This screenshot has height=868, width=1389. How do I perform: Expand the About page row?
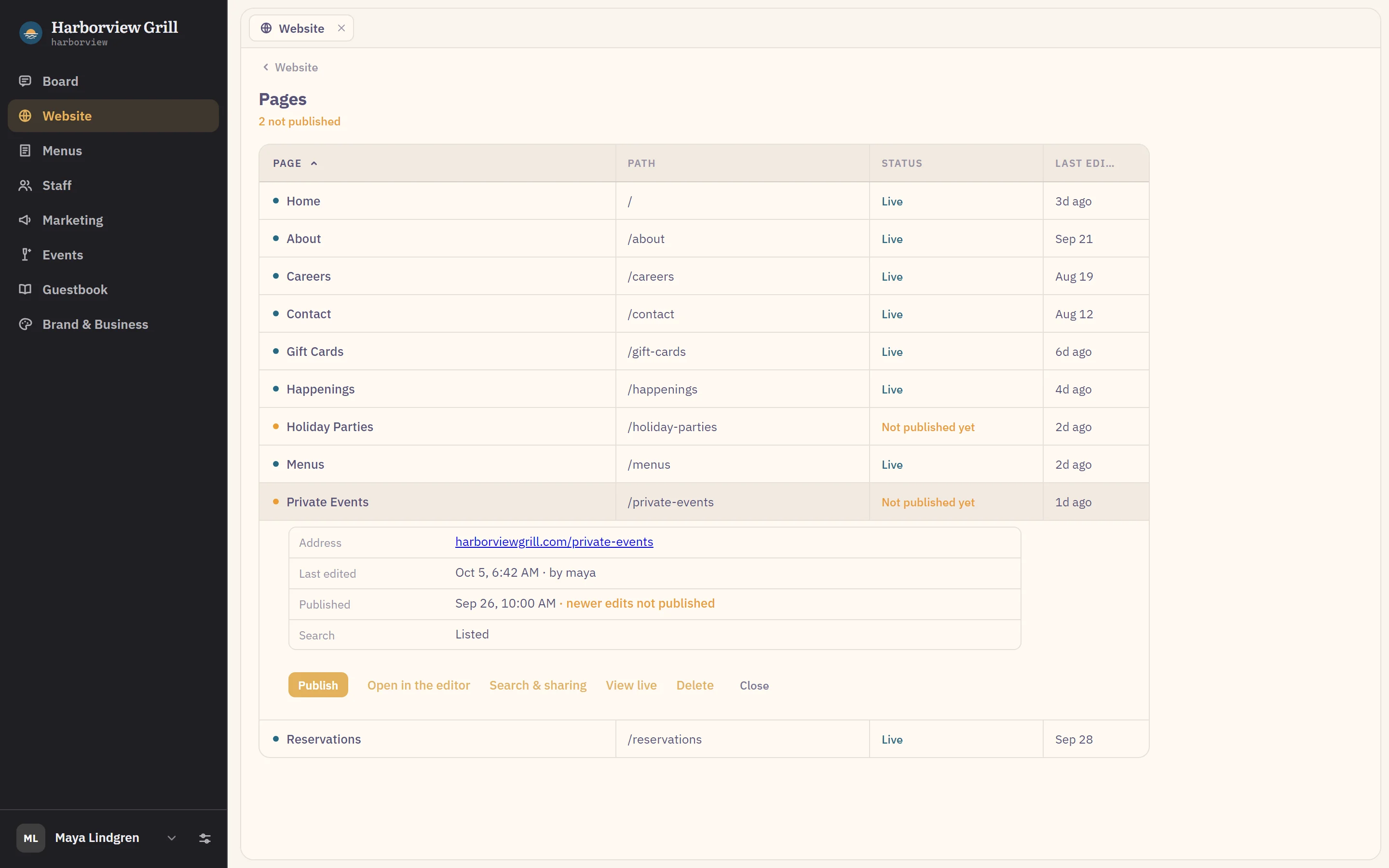pyautogui.click(x=704, y=238)
